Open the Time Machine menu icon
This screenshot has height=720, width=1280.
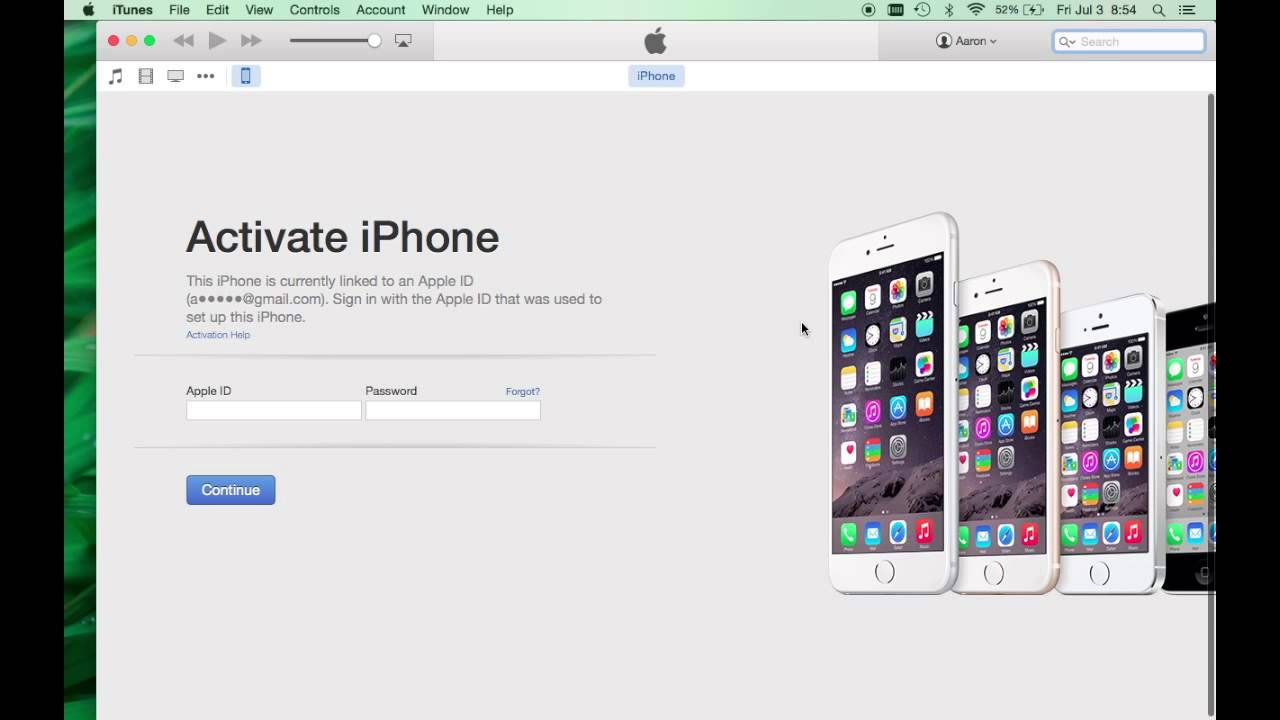tap(922, 10)
